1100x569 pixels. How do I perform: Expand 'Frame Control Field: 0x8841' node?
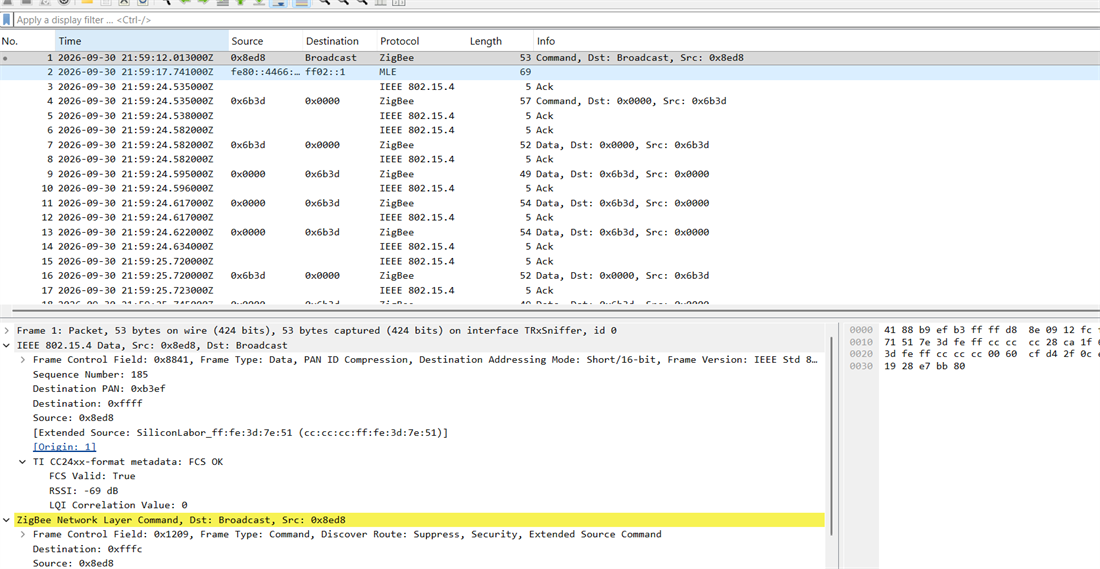[x=23, y=360]
